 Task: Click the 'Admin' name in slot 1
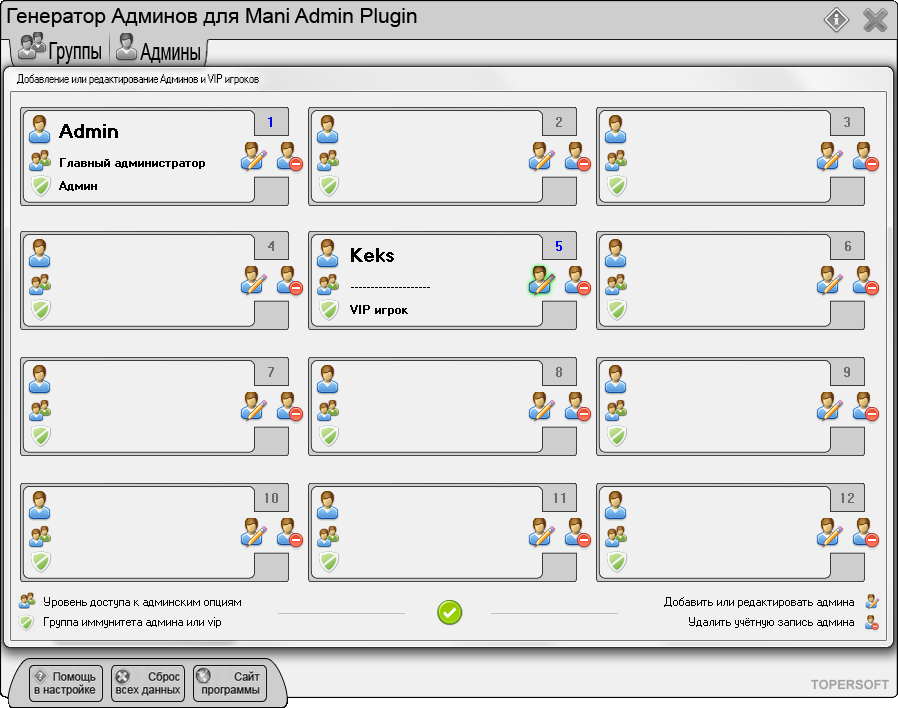click(89, 131)
